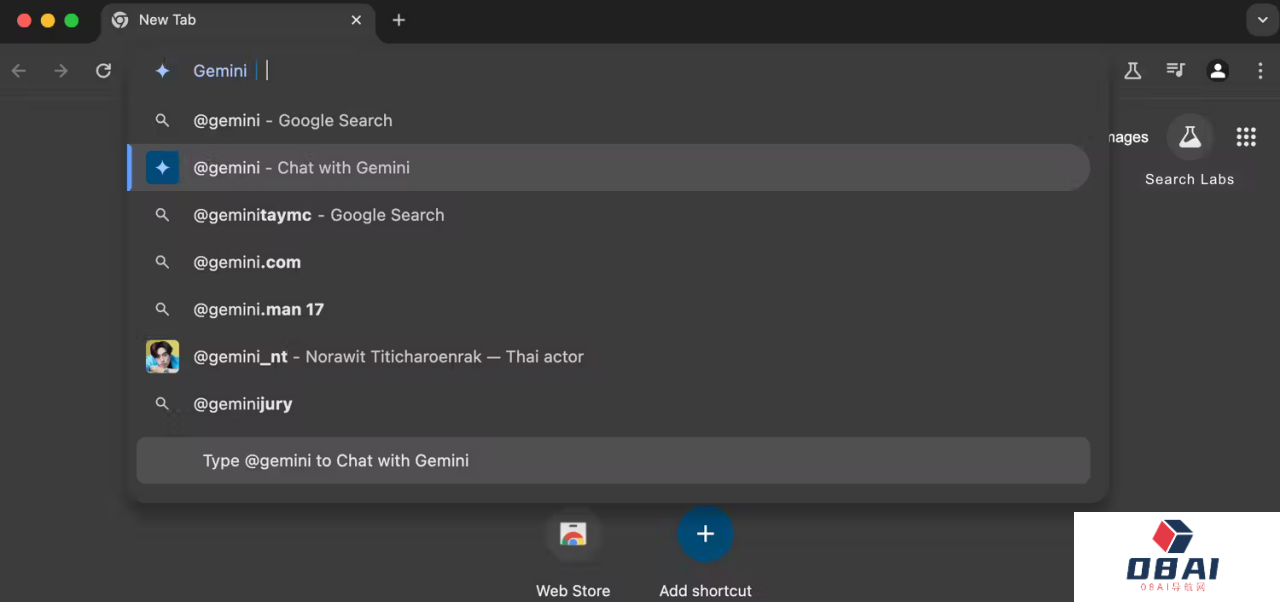The image size is (1280, 602).
Task: Click the browser forward arrow
Action: (x=61, y=70)
